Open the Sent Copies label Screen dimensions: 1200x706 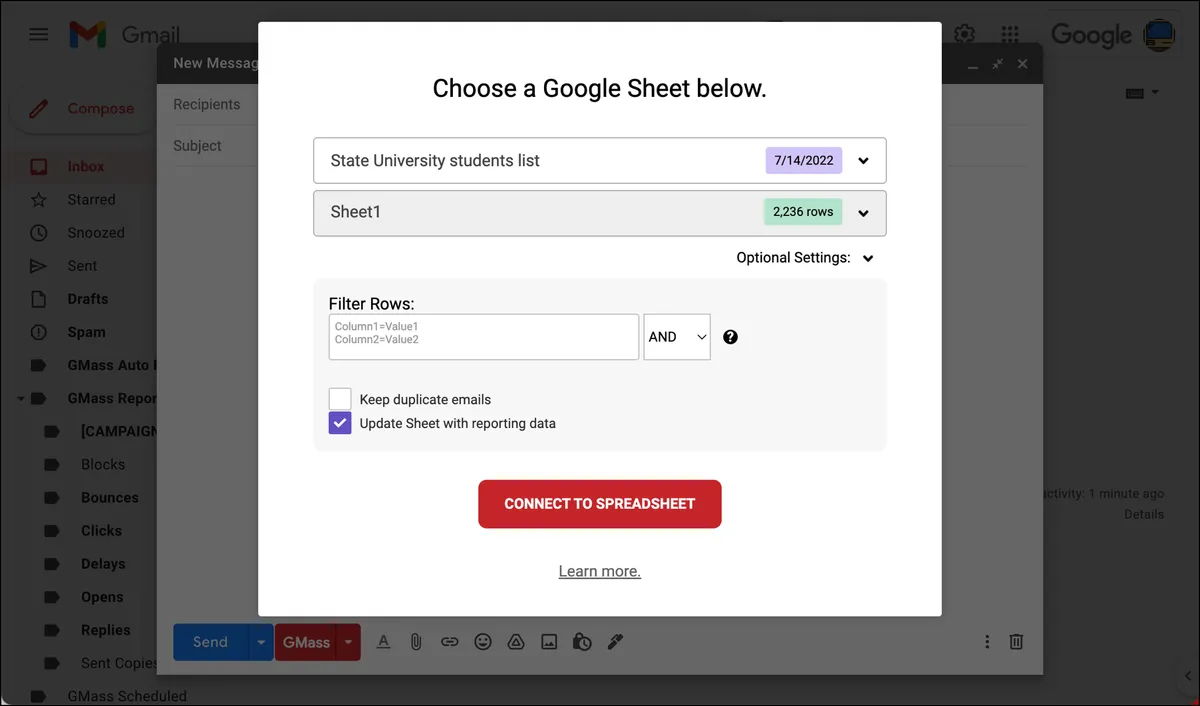[x=119, y=662]
